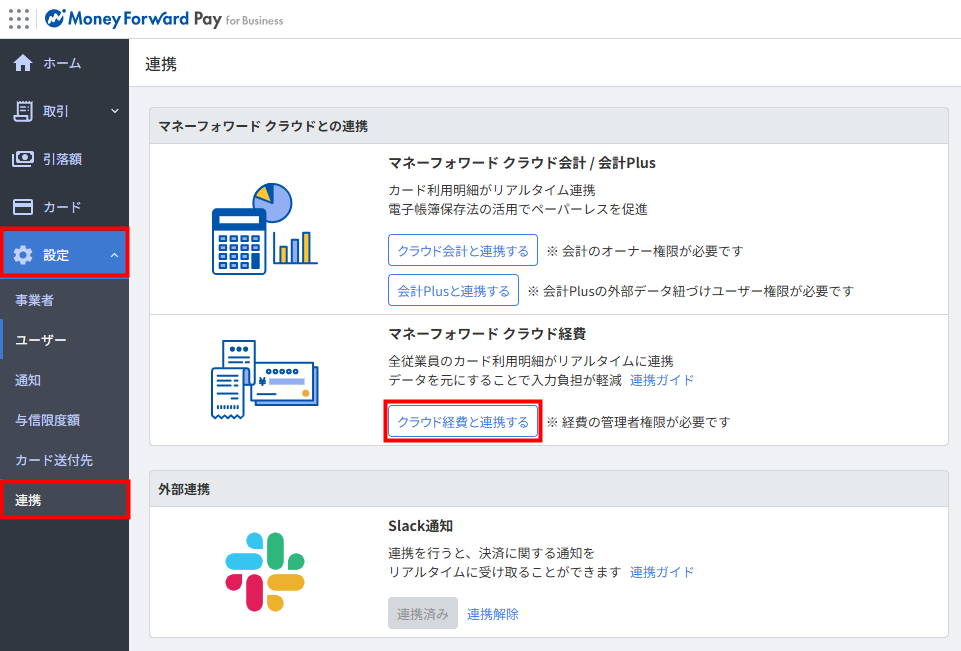
Task: Click the 設定 gear icon
Action: (23, 254)
